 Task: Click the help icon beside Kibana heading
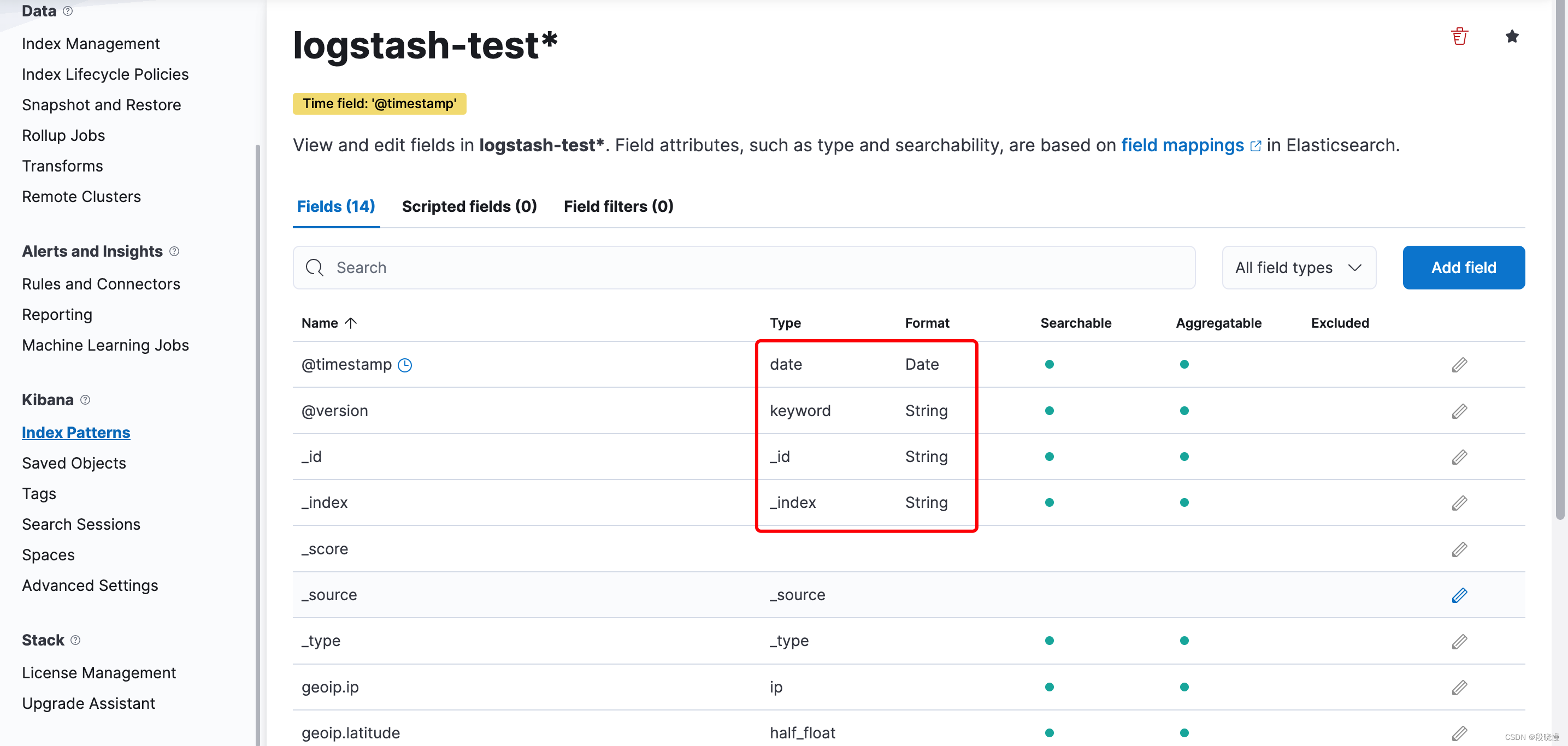85,400
